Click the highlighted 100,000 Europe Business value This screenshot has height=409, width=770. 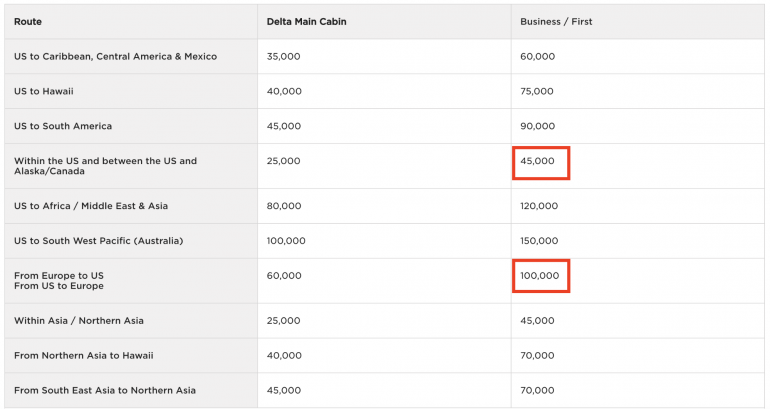540,276
